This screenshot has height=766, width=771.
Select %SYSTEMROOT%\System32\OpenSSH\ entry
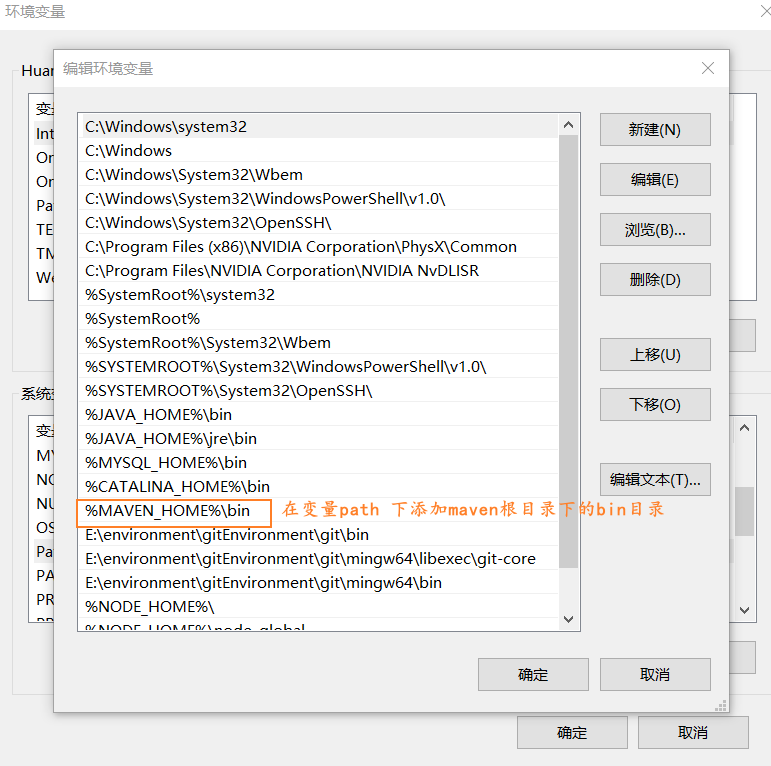(319, 390)
